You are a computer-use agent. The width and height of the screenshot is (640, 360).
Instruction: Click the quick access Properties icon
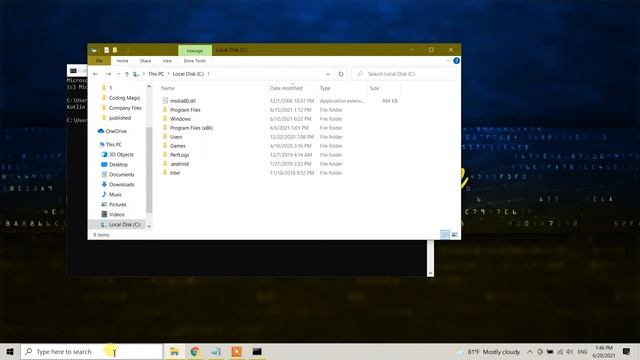pyautogui.click(x=106, y=50)
